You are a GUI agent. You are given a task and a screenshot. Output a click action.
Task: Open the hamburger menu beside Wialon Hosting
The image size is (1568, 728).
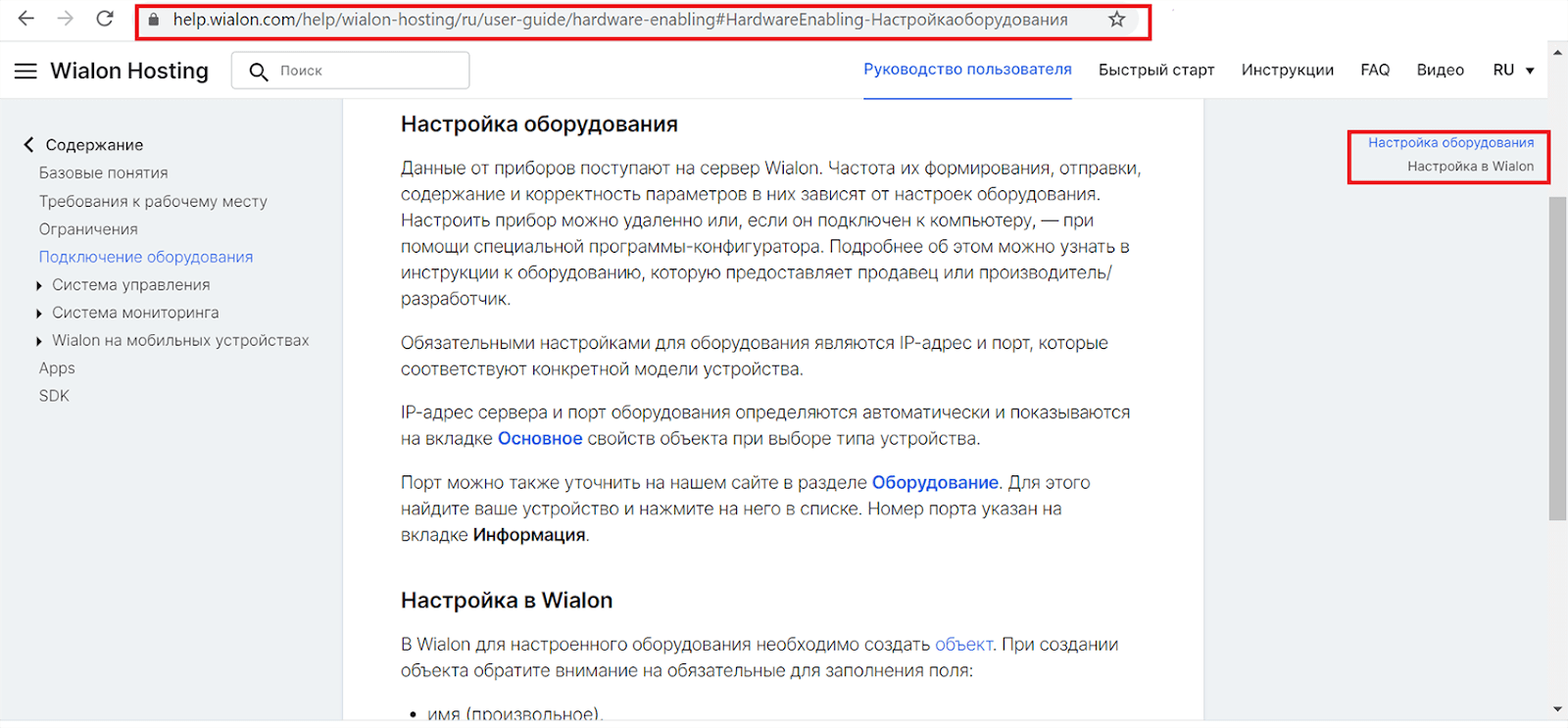(25, 71)
